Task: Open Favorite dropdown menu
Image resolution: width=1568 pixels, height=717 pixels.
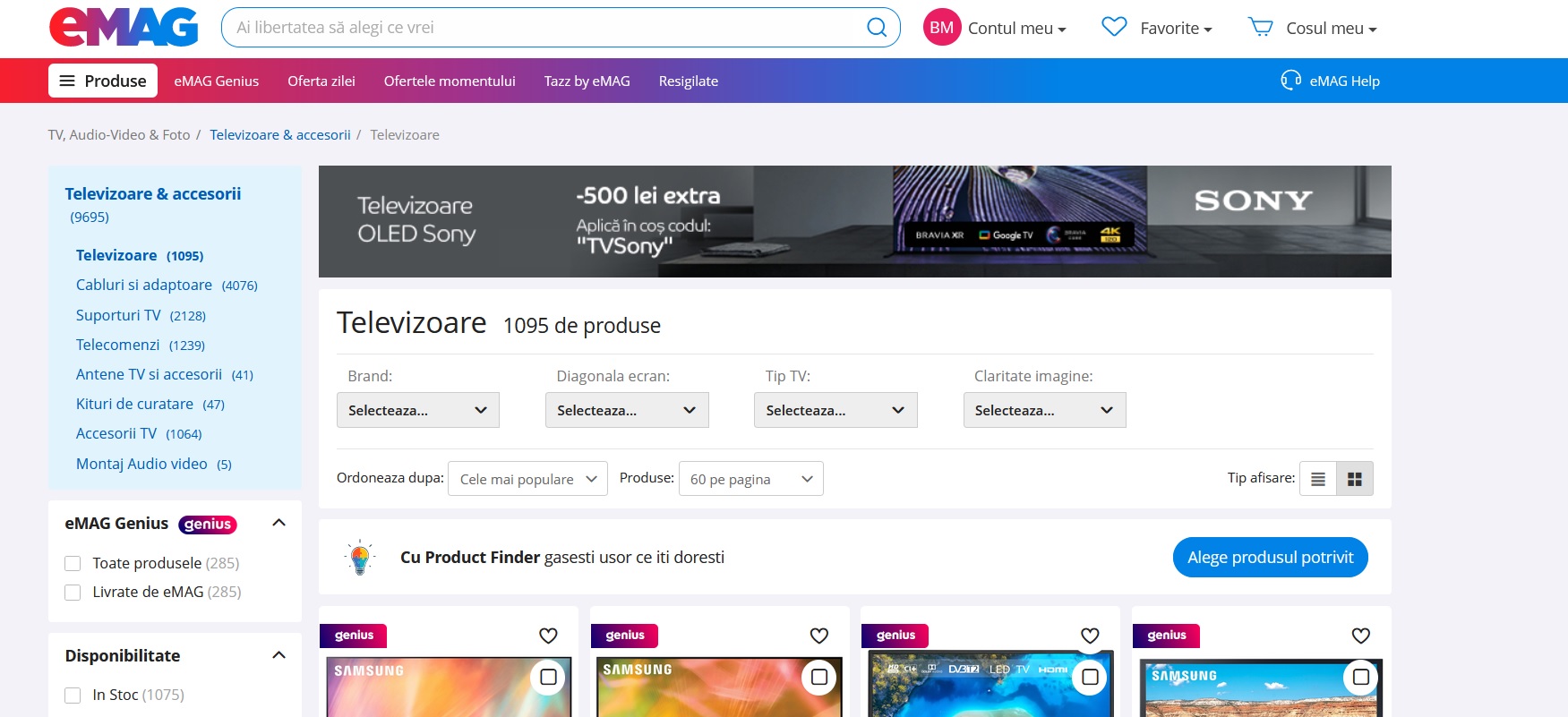Action: (x=1176, y=28)
